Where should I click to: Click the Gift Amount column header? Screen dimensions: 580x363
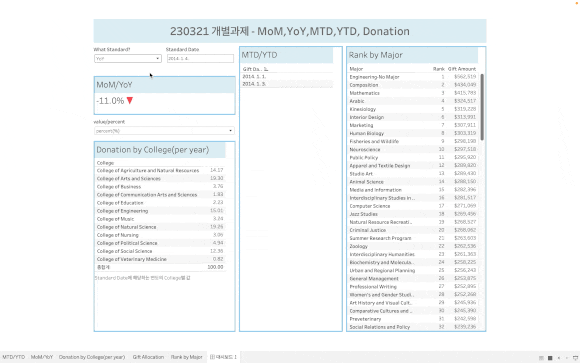pos(462,69)
